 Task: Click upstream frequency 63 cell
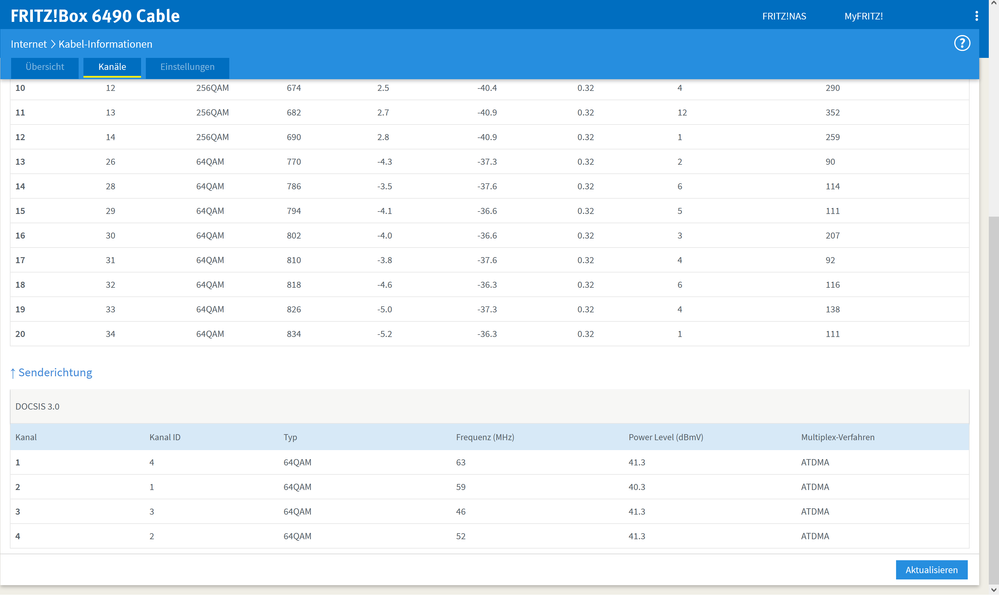coord(461,462)
